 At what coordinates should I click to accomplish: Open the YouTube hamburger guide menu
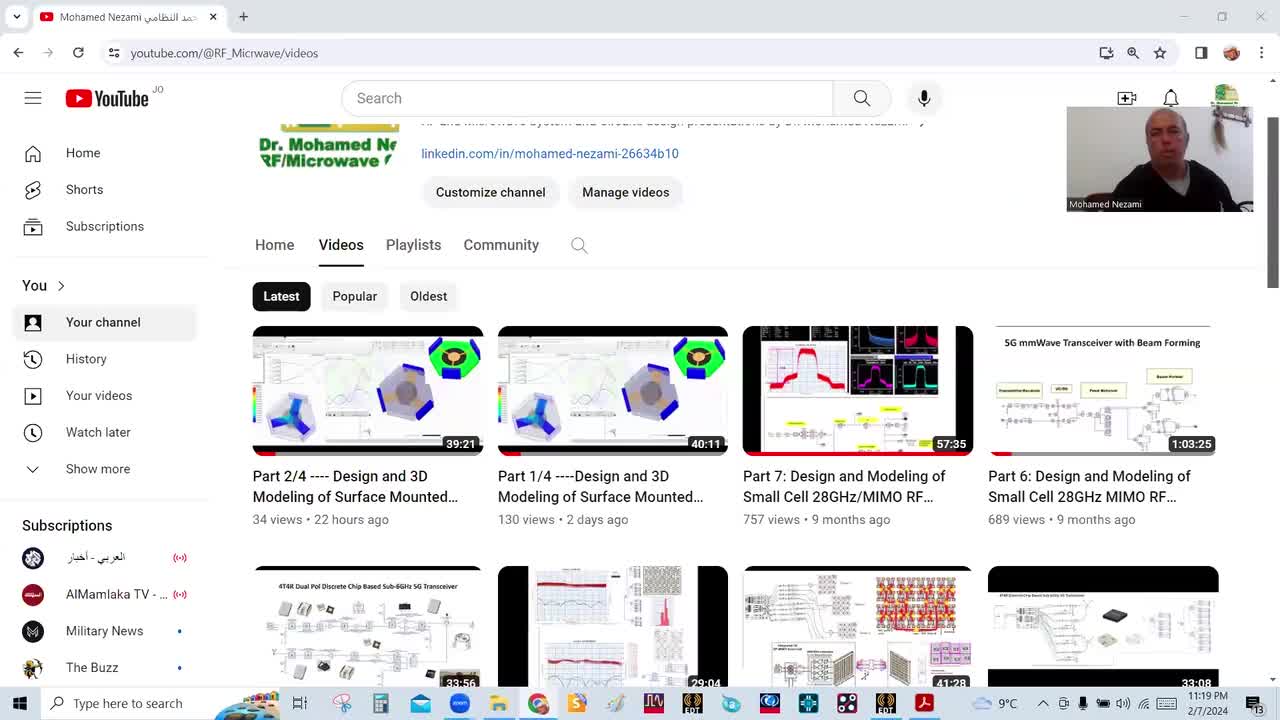pyautogui.click(x=33, y=98)
